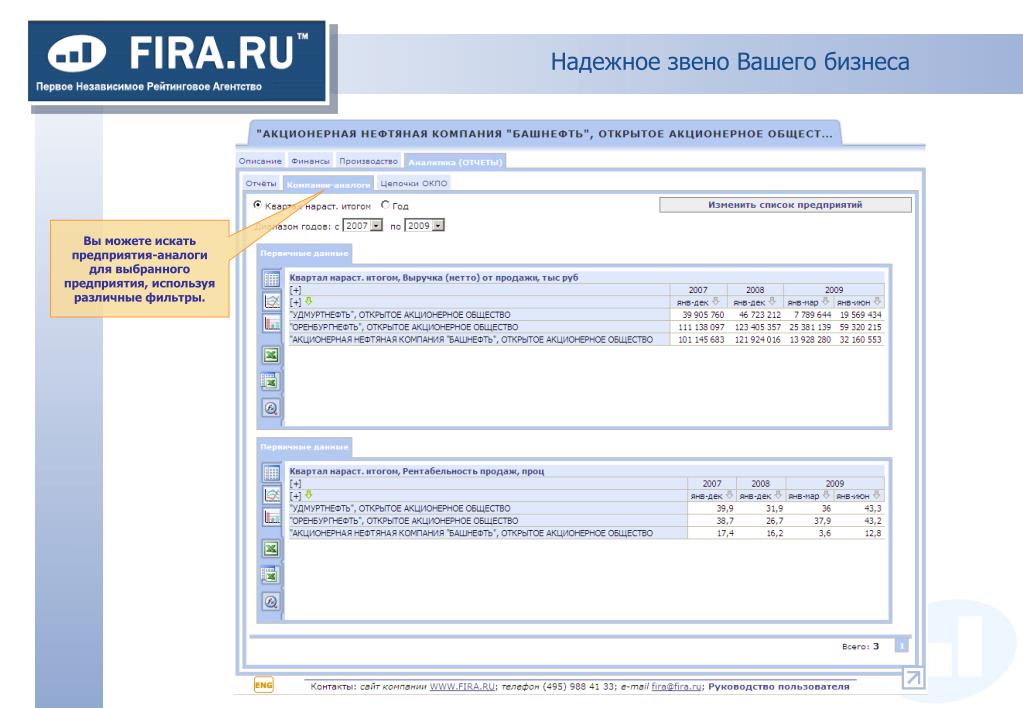Sort Рентабельность продаж table by 2007 янв-дек arrow
The width and height of the screenshot is (1023, 708).
tap(729, 495)
